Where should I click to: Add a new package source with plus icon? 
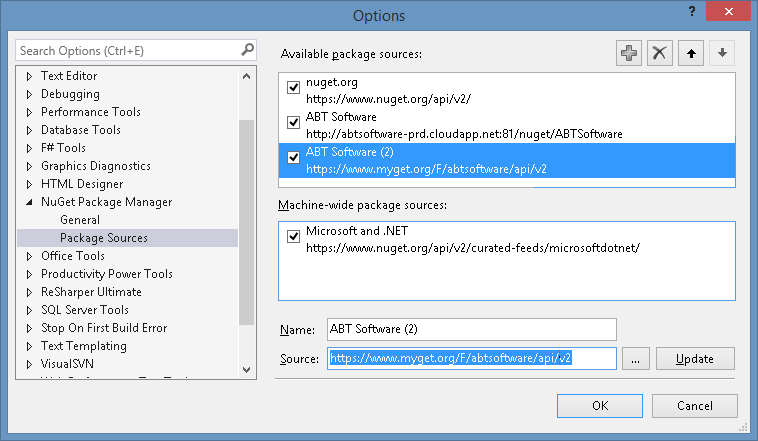tap(628, 53)
